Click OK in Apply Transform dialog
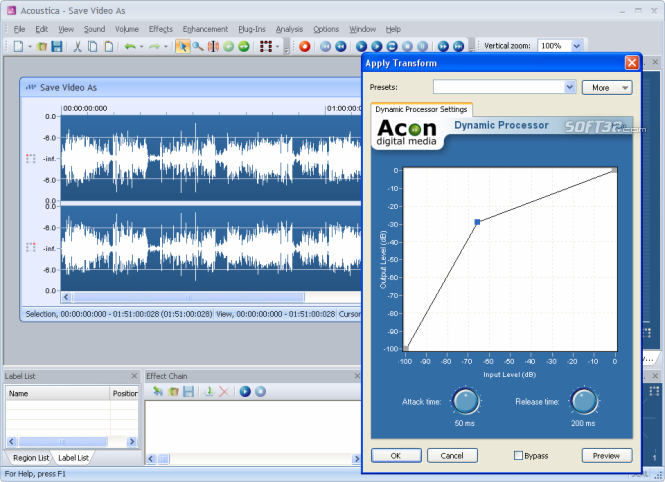This screenshot has width=665, height=482. coord(396,456)
